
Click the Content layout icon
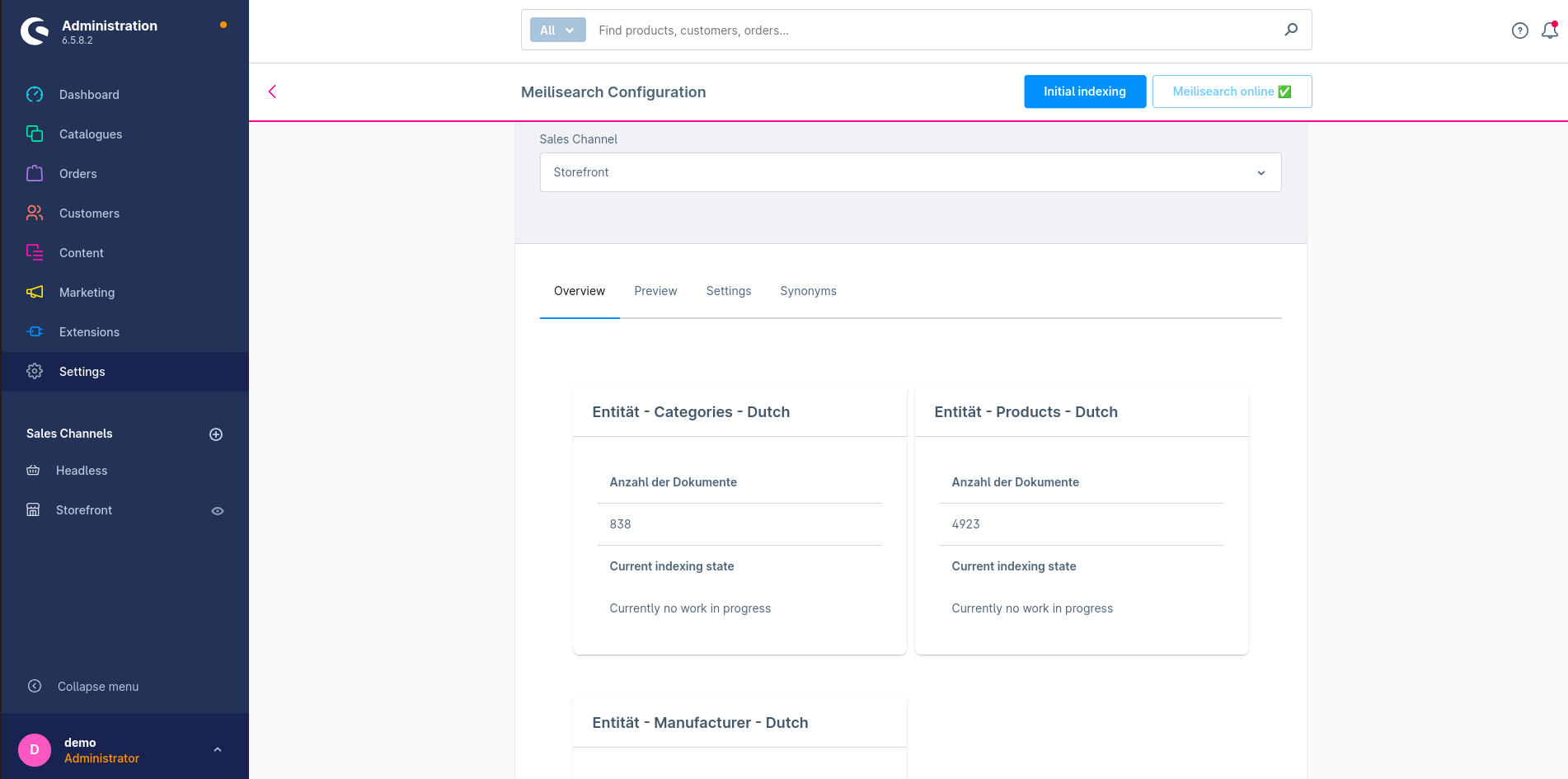[35, 252]
